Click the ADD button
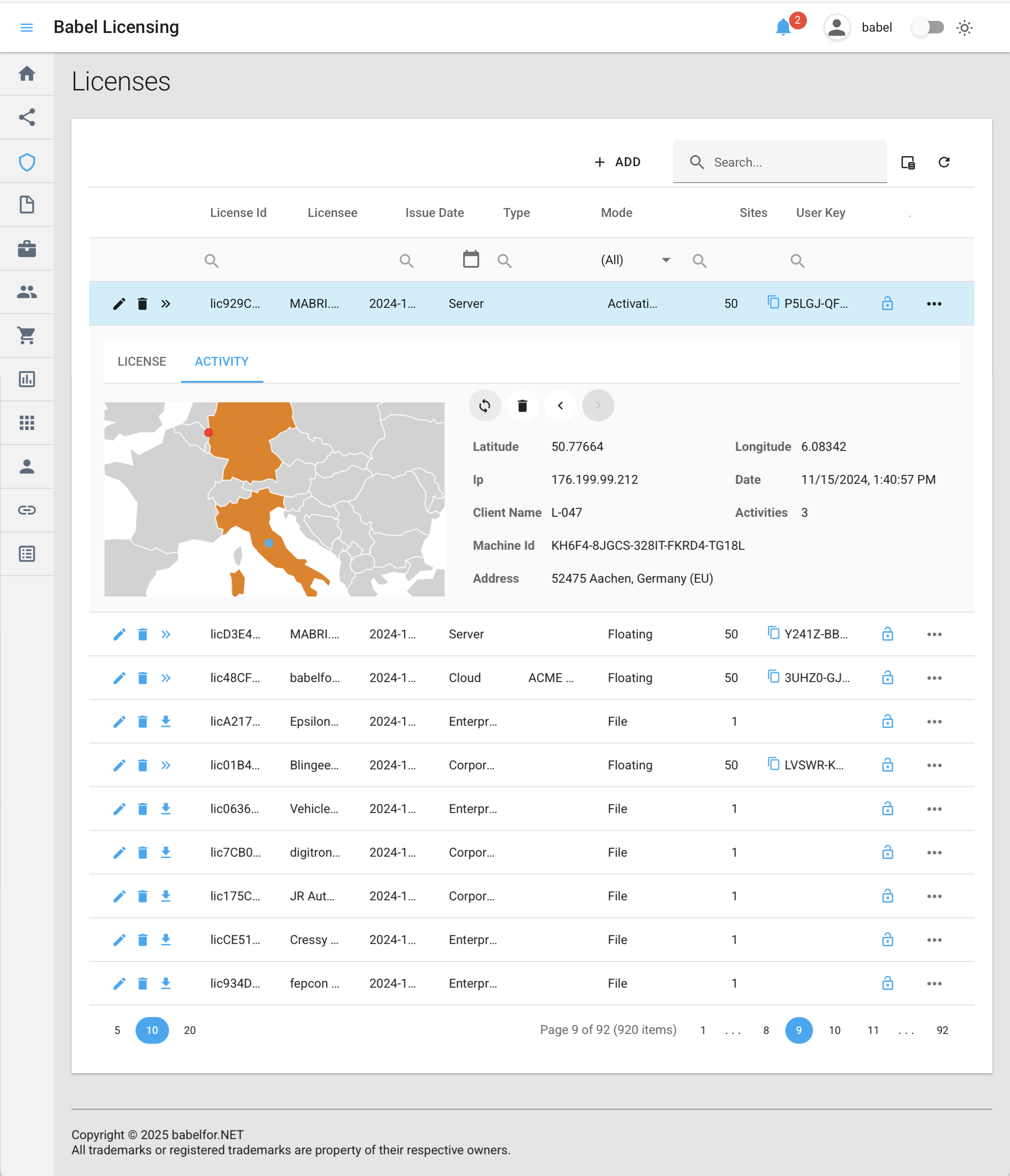The height and width of the screenshot is (1176, 1010). point(617,162)
